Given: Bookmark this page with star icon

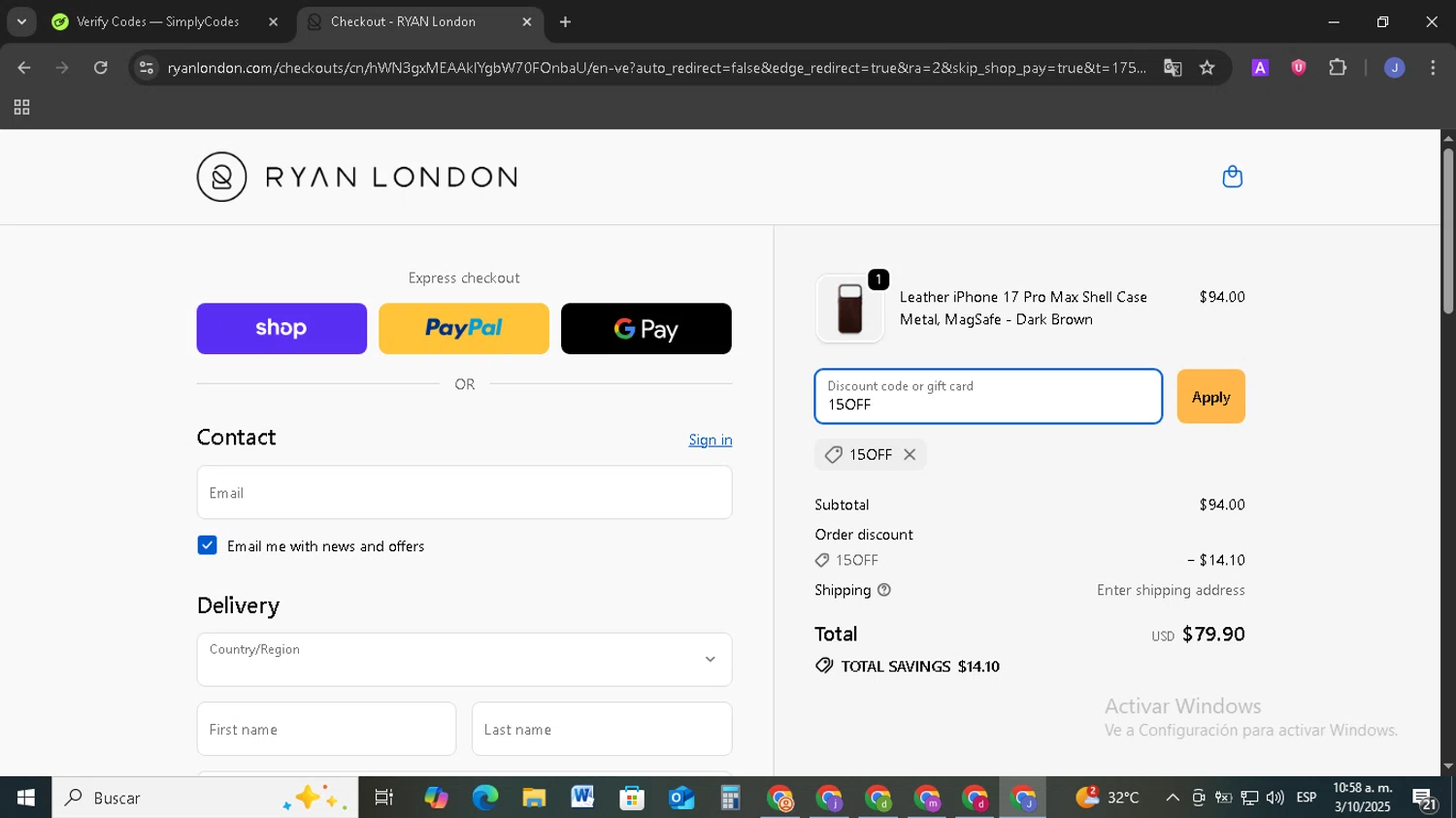Looking at the screenshot, I should tap(1207, 68).
